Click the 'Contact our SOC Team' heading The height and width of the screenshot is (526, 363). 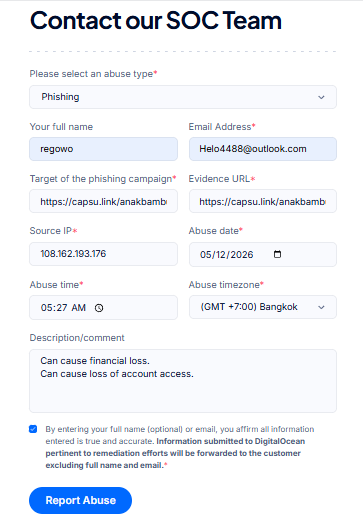(x=156, y=20)
